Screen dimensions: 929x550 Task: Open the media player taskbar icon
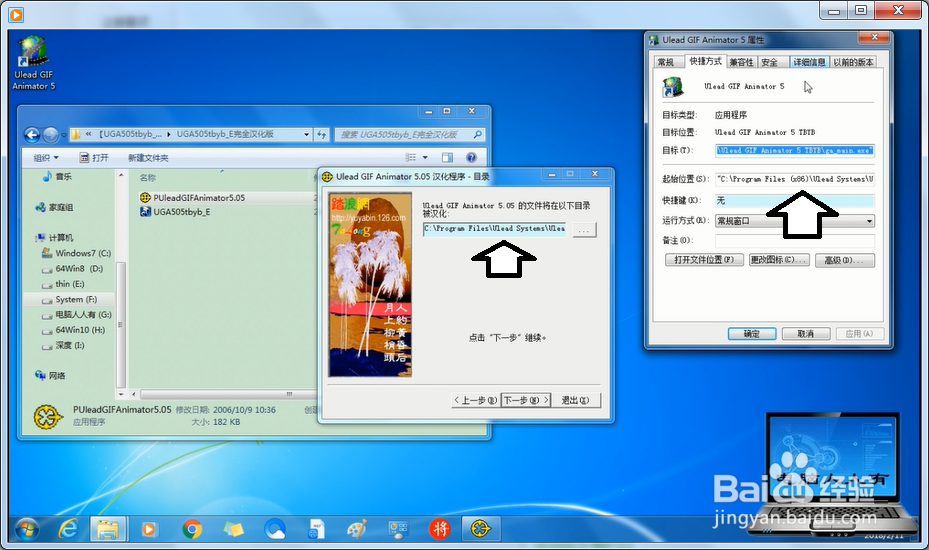click(149, 529)
